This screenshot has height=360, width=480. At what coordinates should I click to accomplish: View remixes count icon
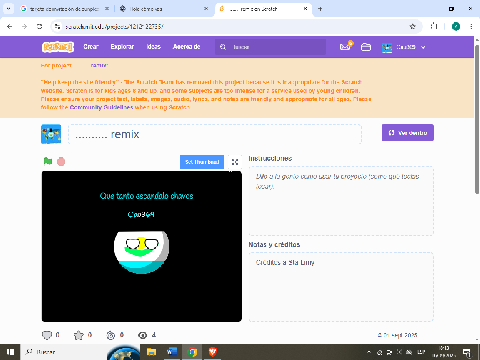[x=111, y=335]
